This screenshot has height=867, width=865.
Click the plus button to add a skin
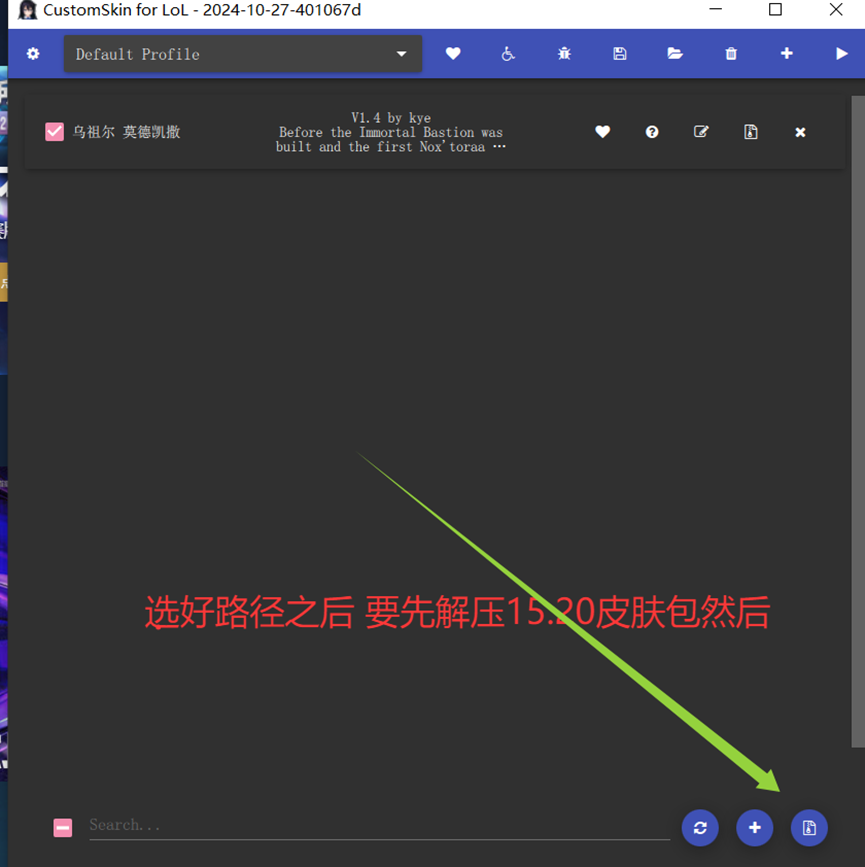[754, 827]
